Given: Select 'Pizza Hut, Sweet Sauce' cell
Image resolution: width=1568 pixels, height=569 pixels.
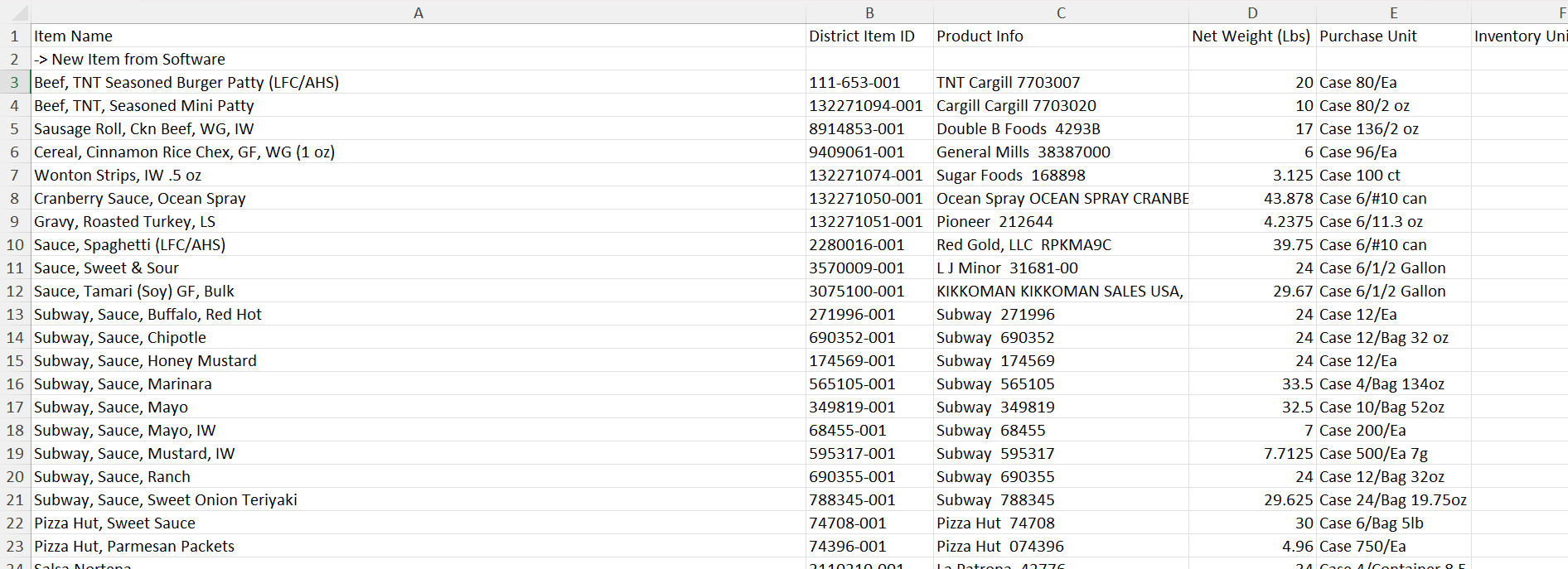Looking at the screenshot, I should coord(419,523).
